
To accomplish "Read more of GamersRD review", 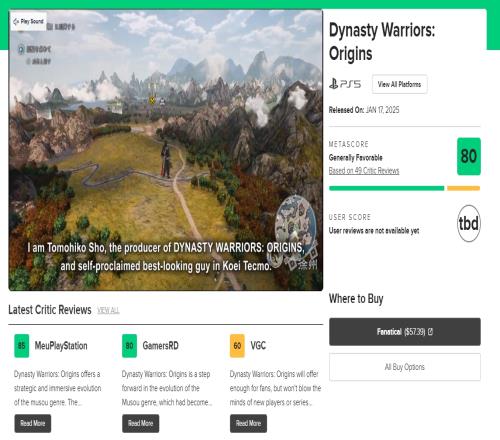I will [140, 423].
